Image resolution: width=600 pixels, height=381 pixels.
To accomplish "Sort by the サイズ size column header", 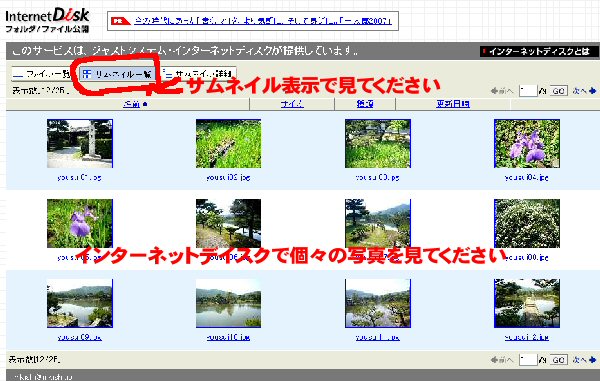I will point(292,104).
